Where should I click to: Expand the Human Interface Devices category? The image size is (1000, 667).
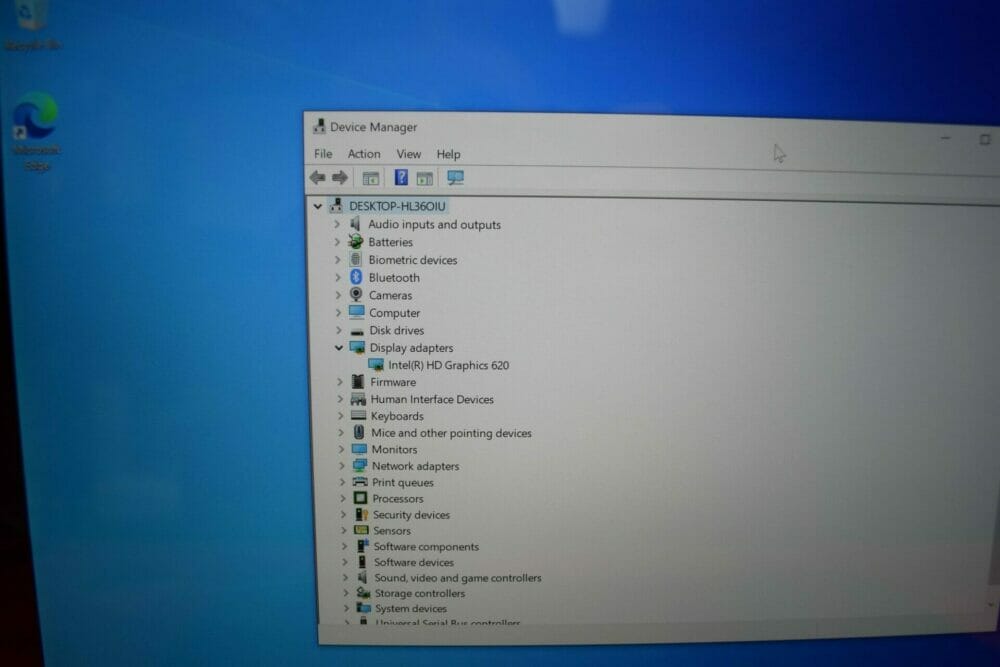340,399
